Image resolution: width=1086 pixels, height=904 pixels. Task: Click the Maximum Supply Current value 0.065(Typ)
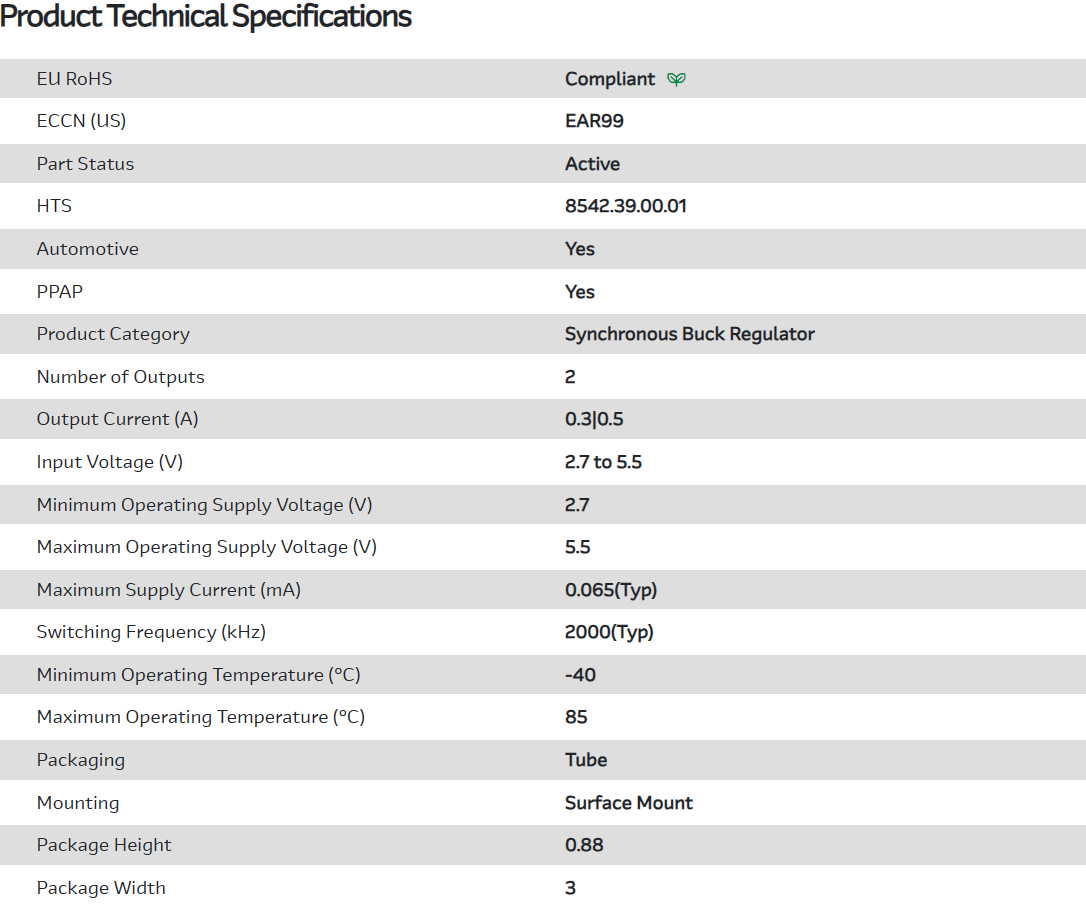coord(611,590)
